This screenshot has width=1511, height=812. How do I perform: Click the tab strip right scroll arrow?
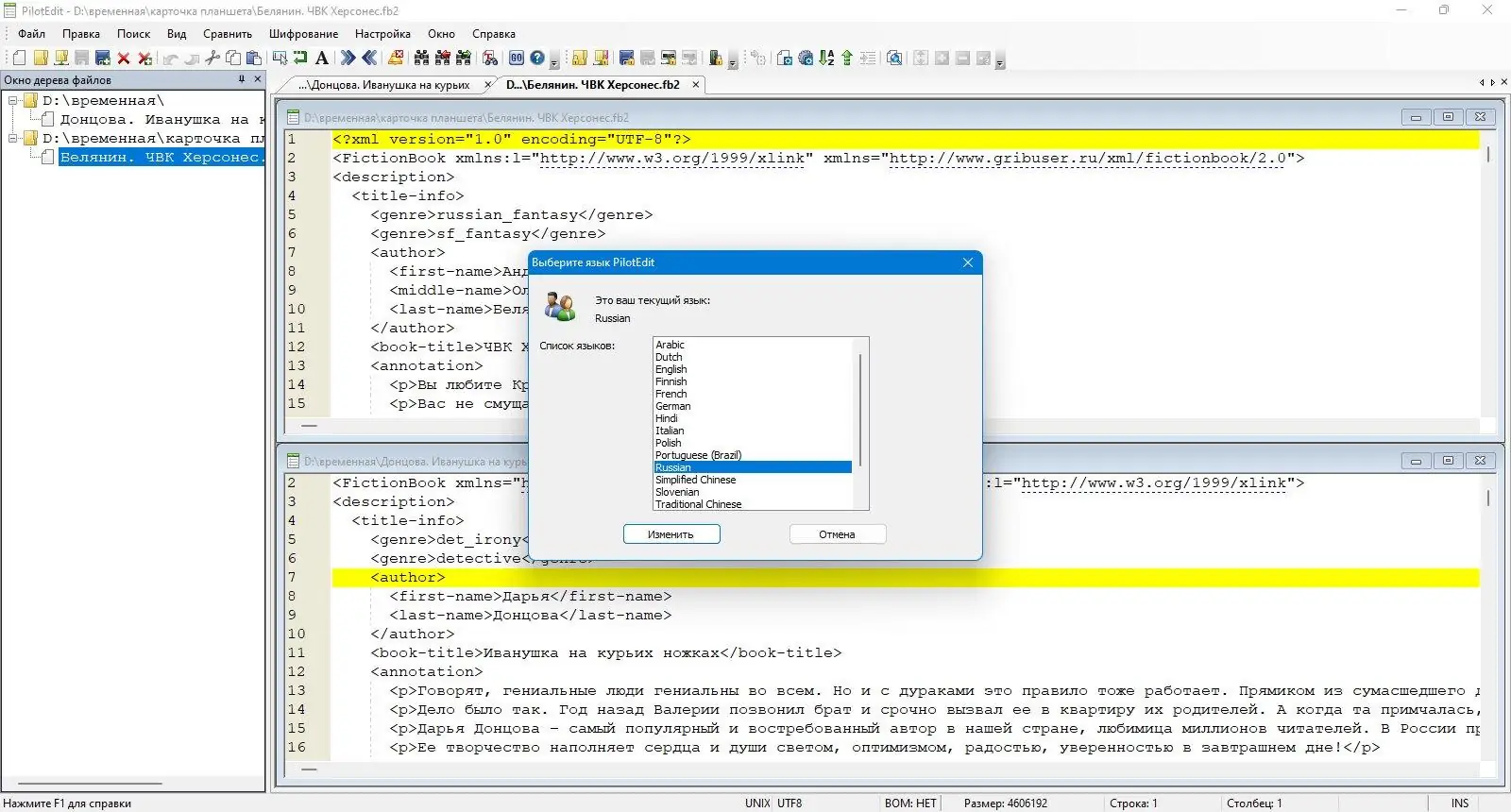1493,83
